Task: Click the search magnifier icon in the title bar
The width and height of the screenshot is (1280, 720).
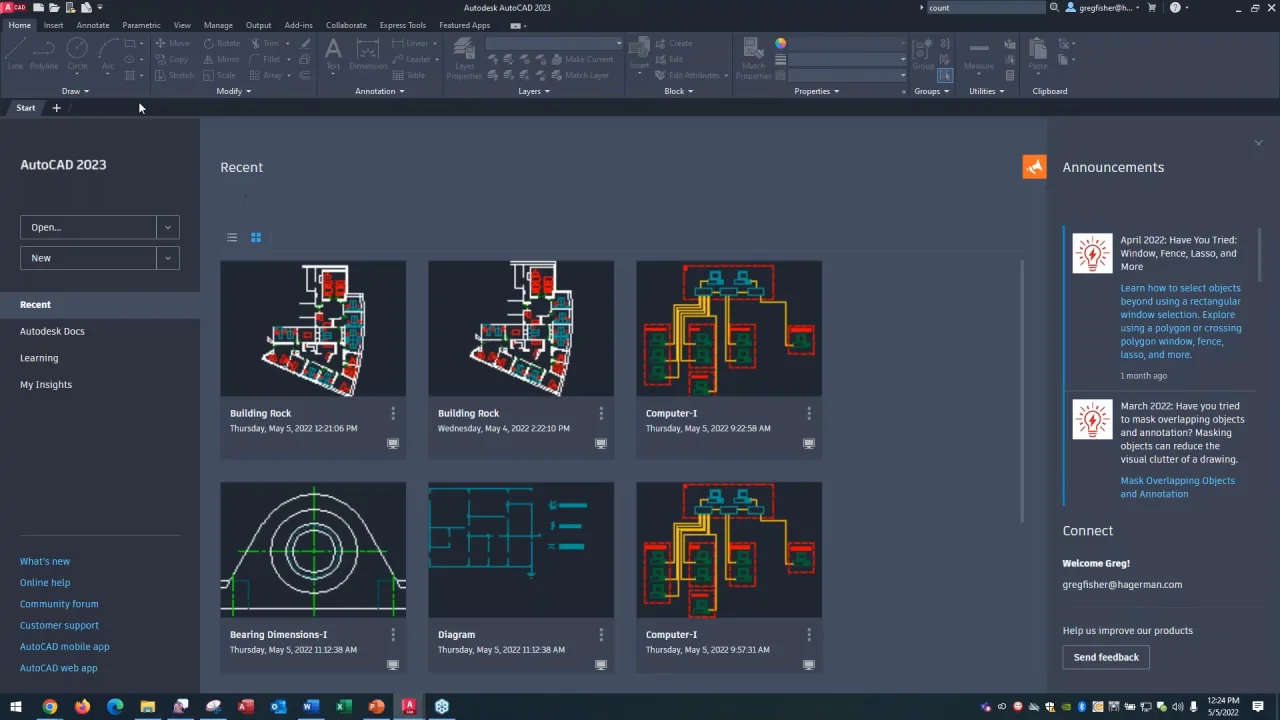Action: pyautogui.click(x=1054, y=7)
